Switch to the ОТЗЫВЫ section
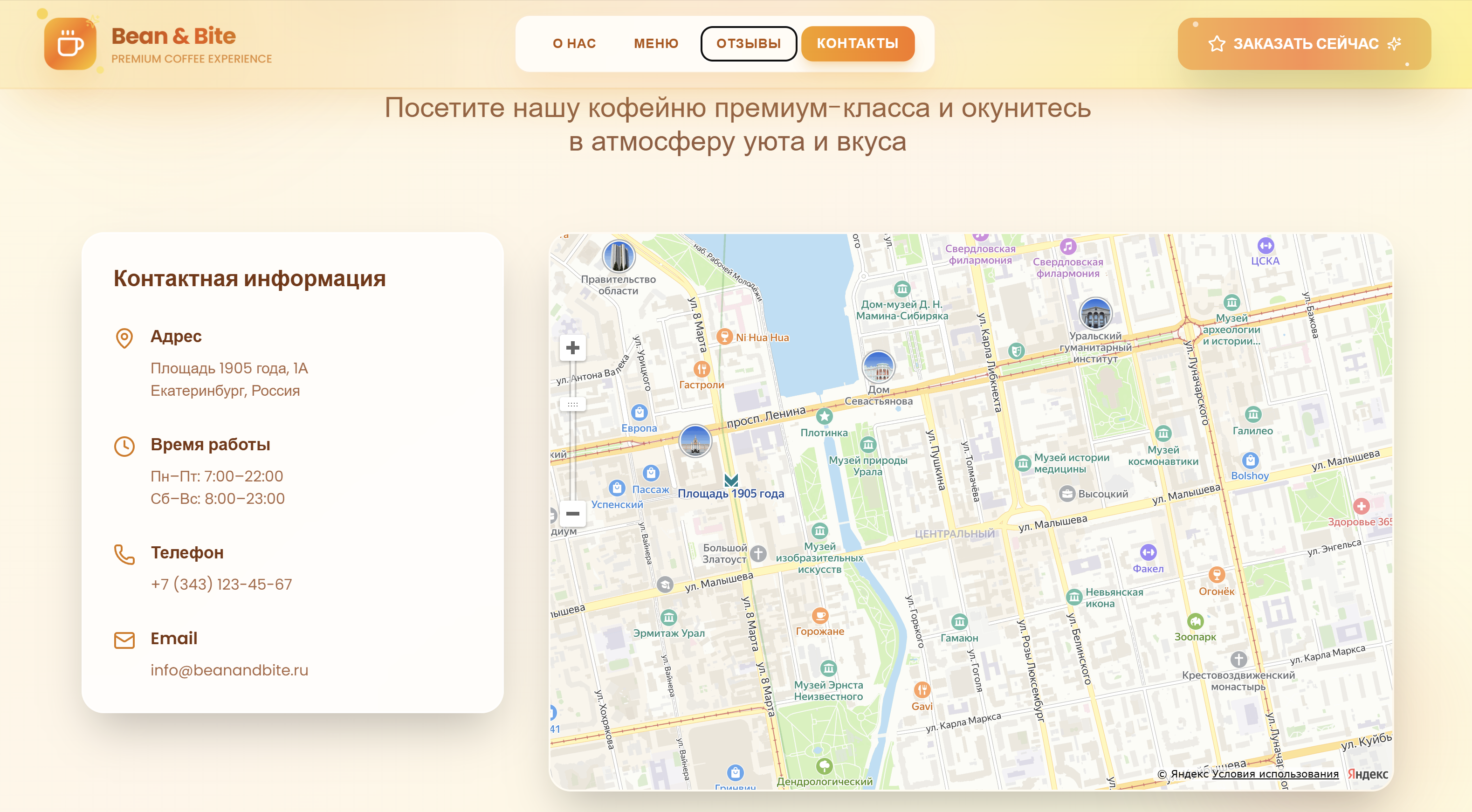The image size is (1472, 812). click(748, 43)
